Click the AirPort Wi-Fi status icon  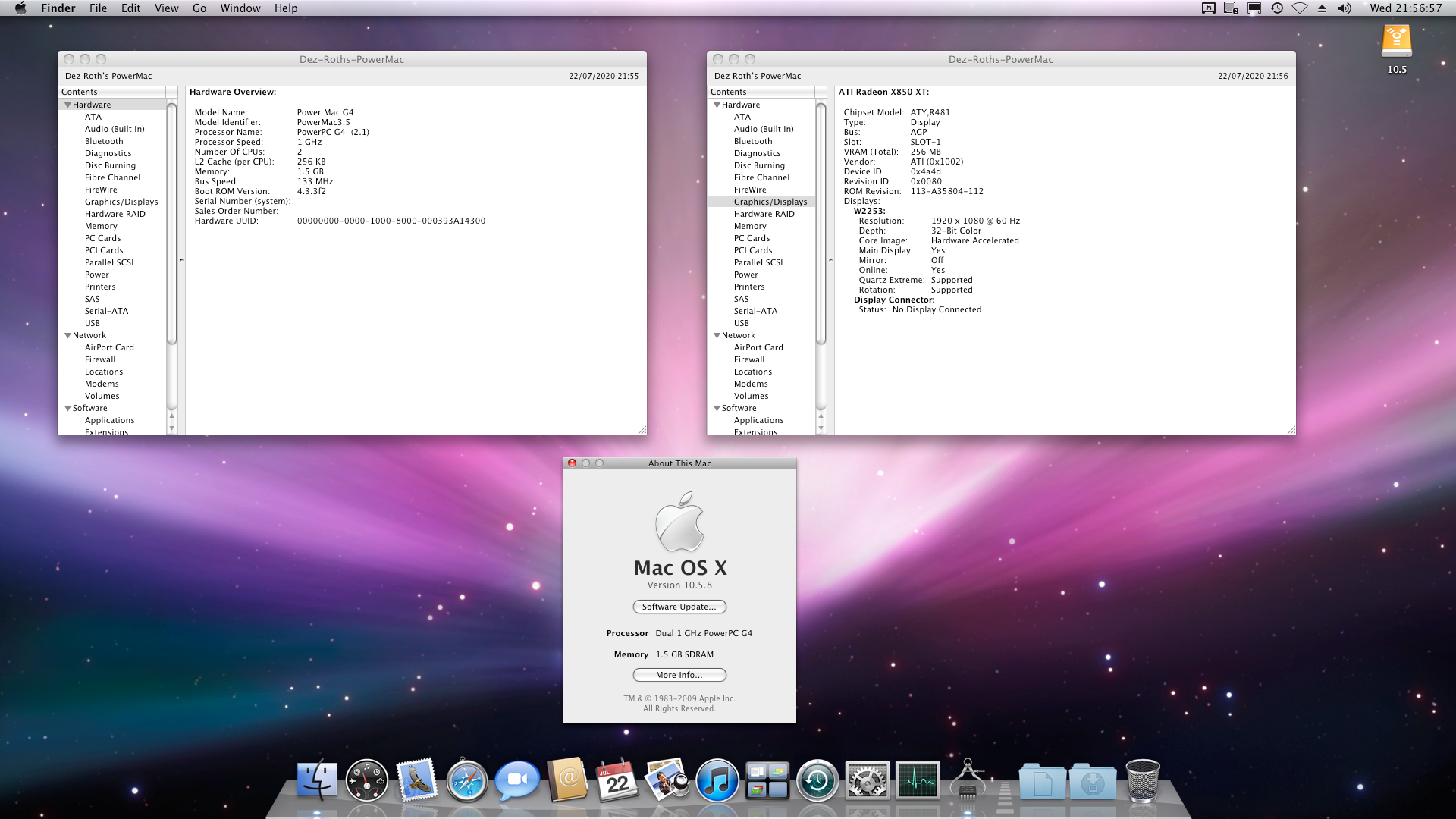coord(1300,8)
